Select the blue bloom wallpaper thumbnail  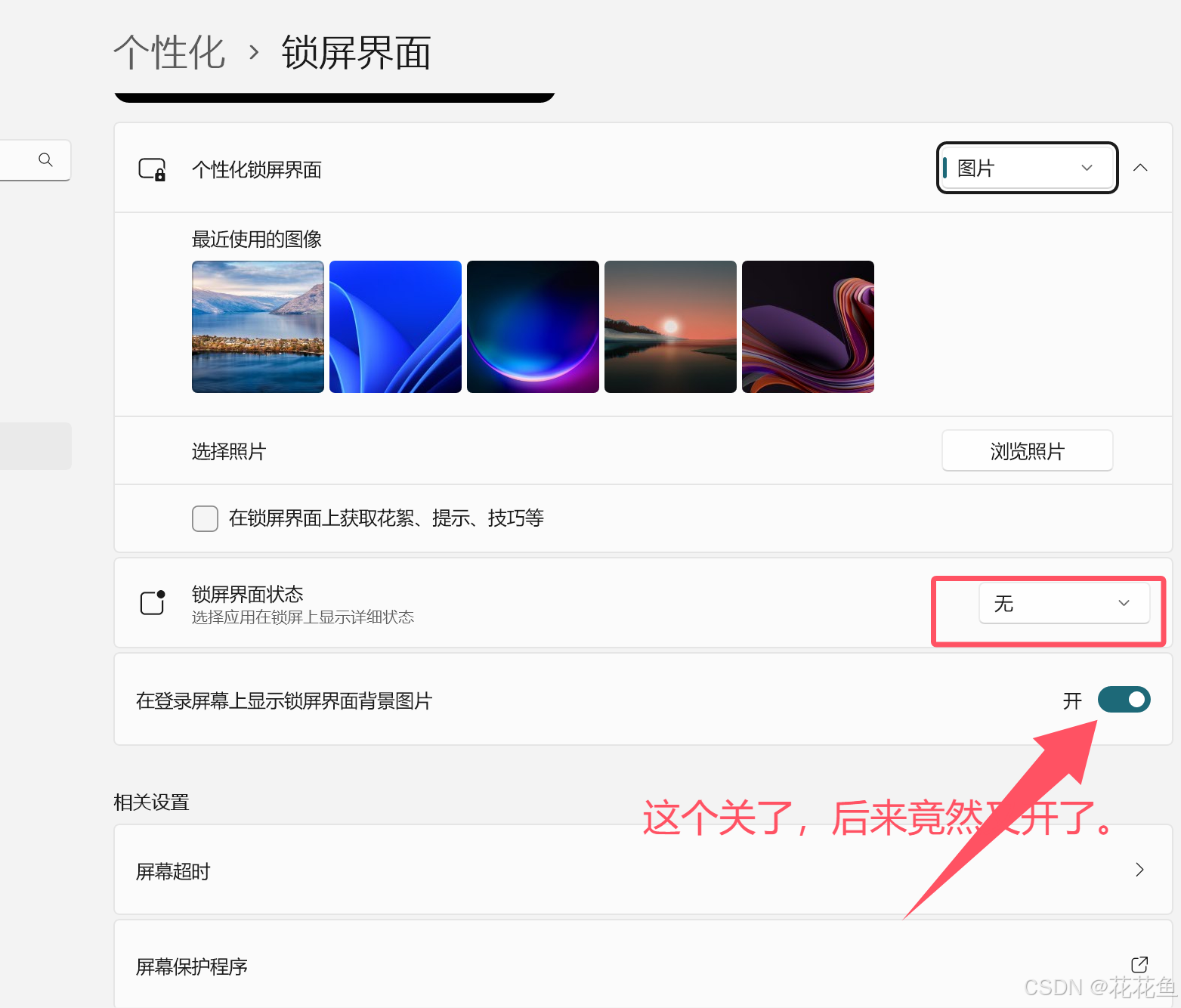pos(395,326)
